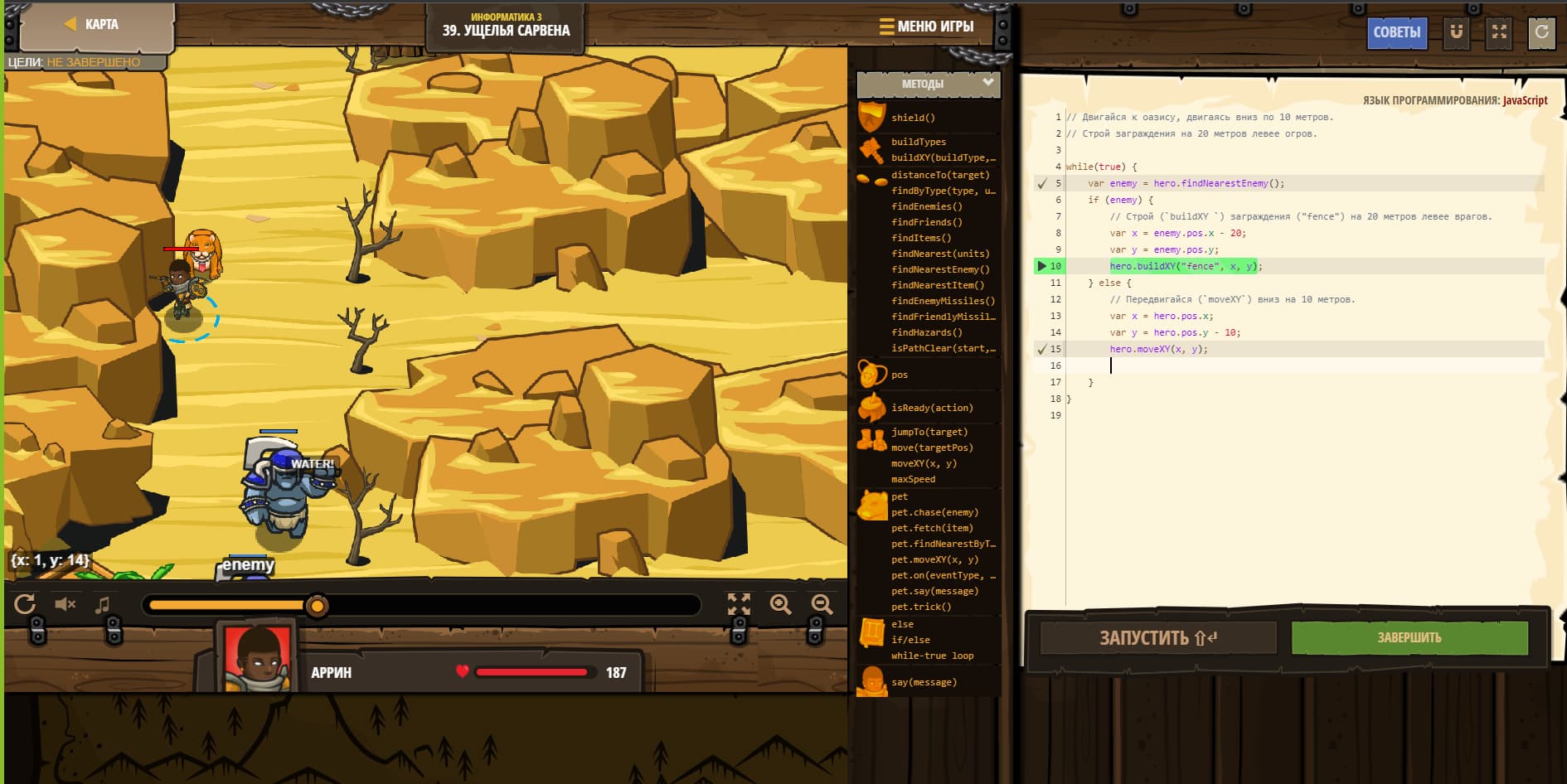Click the shield item icon
The width and height of the screenshot is (1567, 784).
[x=871, y=118]
